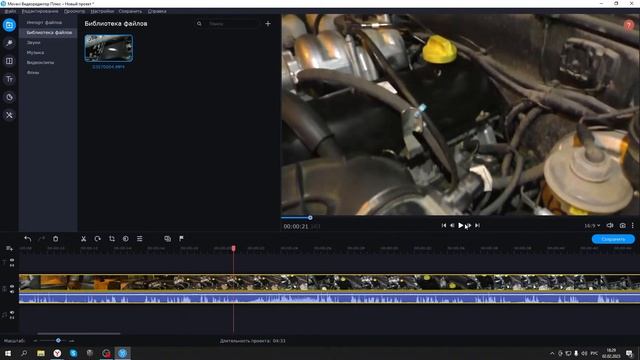Image resolution: width=640 pixels, height=360 pixels.
Task: Open the Transitions tab in left sidebar
Action: [9, 61]
